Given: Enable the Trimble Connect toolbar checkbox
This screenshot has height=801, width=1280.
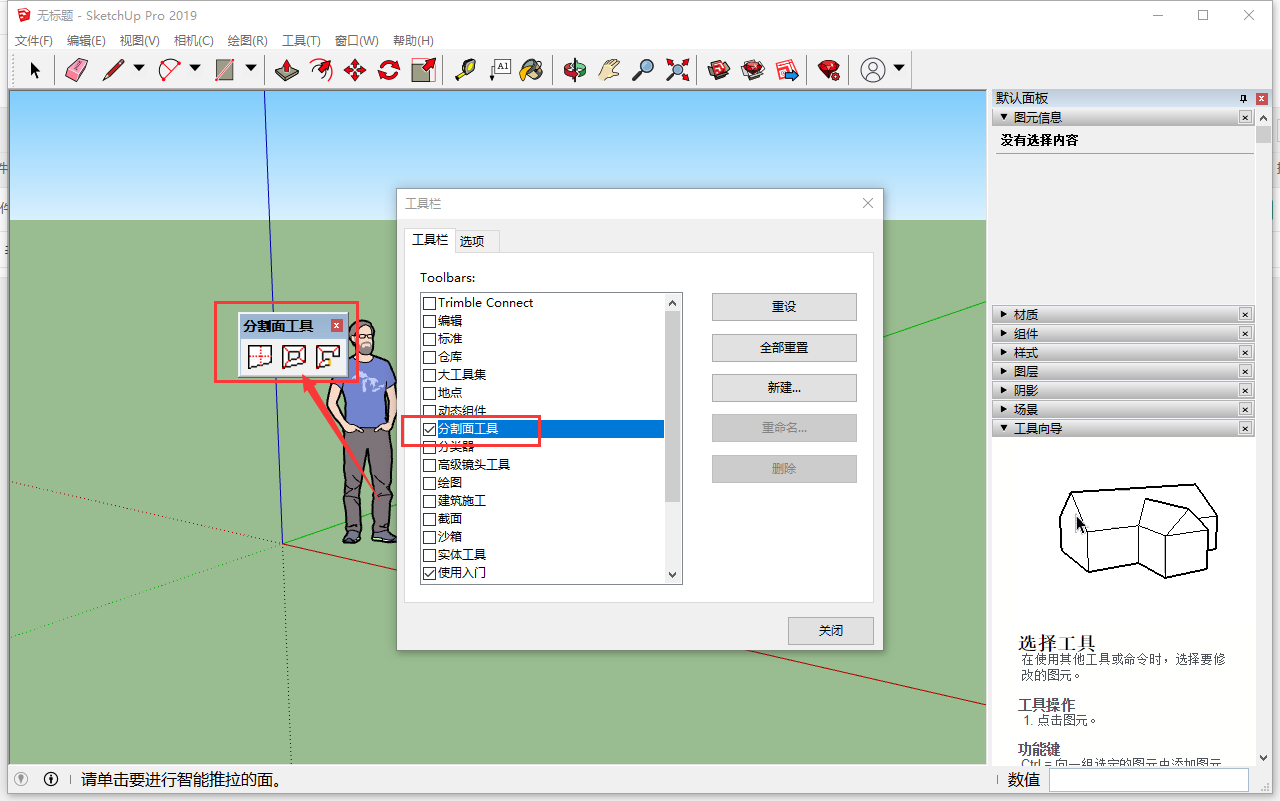Looking at the screenshot, I should pyautogui.click(x=429, y=303).
